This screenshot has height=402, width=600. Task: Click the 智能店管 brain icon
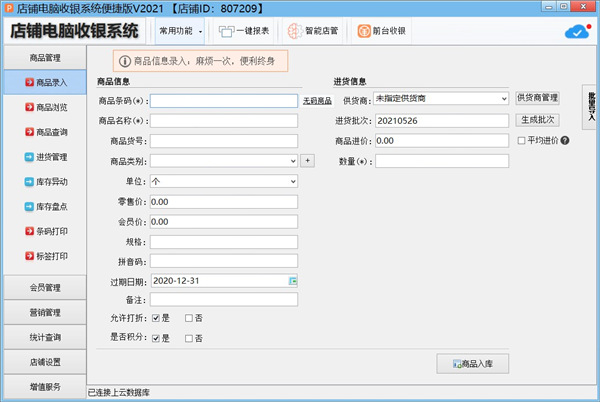click(x=295, y=31)
